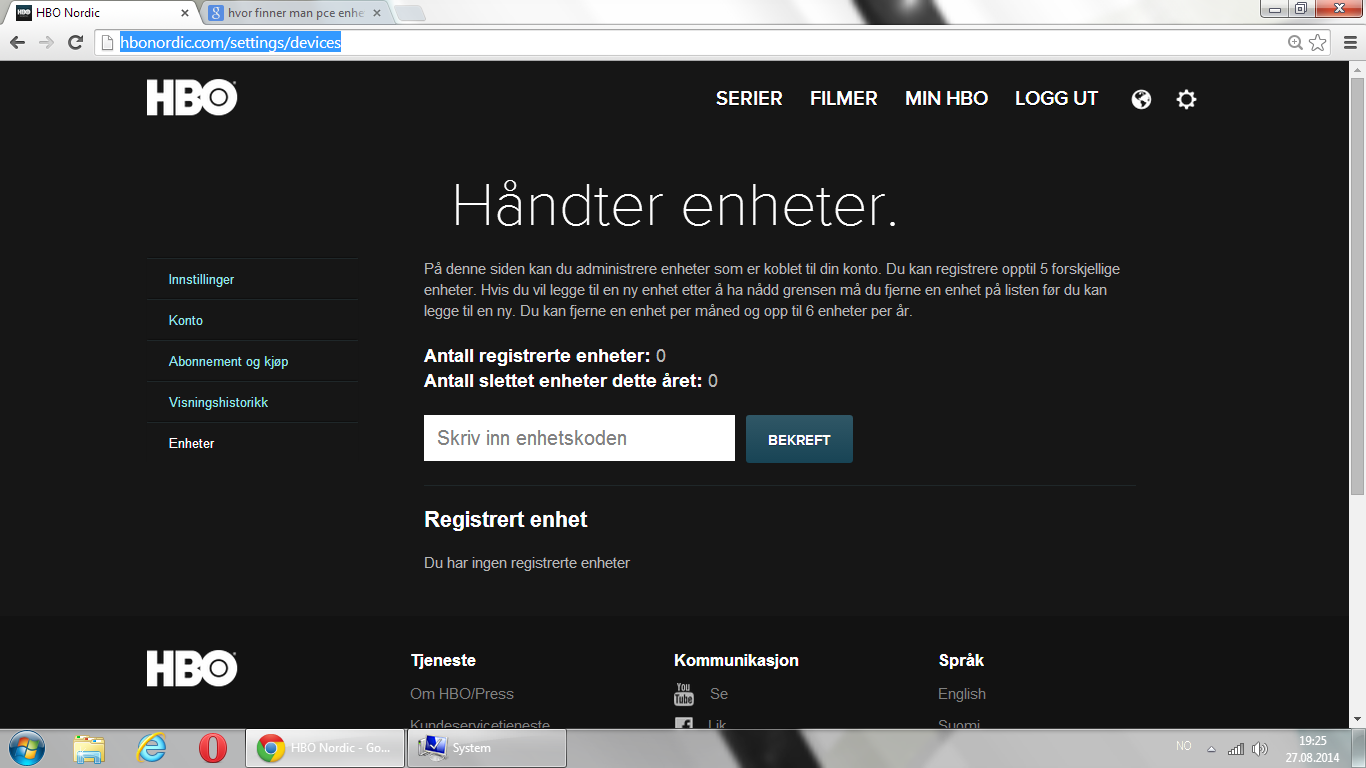
Task: Switch language to English
Action: tap(962, 694)
